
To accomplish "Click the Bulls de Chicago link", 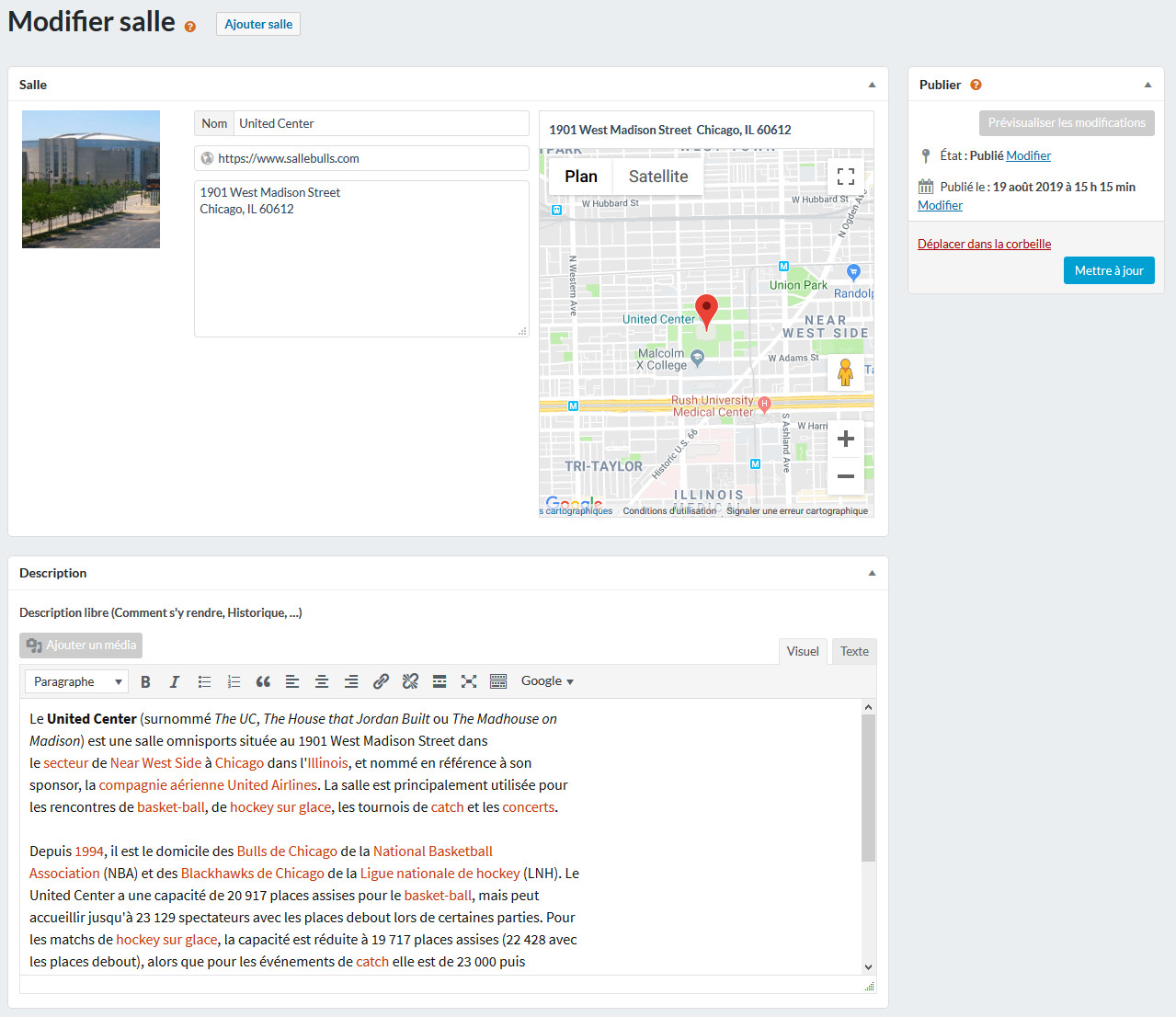I will coord(287,851).
